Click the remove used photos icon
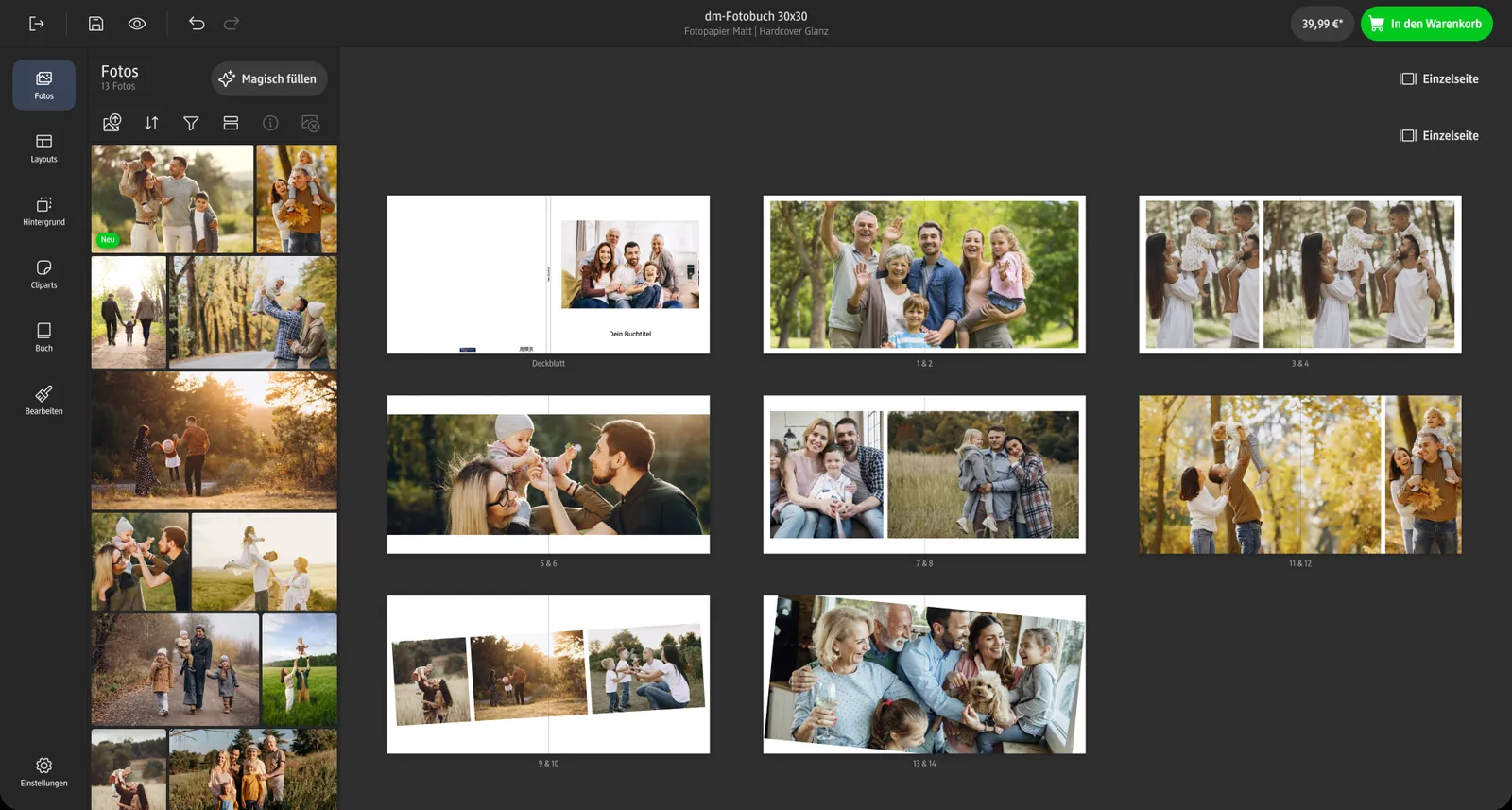This screenshot has width=1512, height=810. 310,123
